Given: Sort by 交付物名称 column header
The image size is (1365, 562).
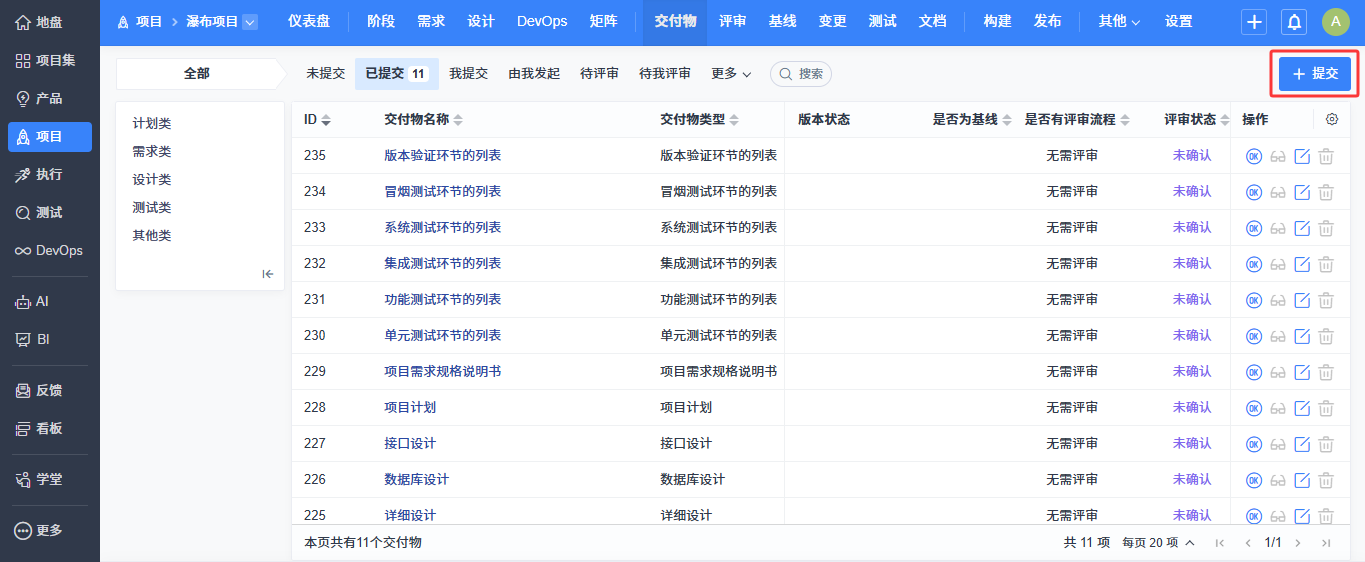Looking at the screenshot, I should pyautogui.click(x=423, y=120).
